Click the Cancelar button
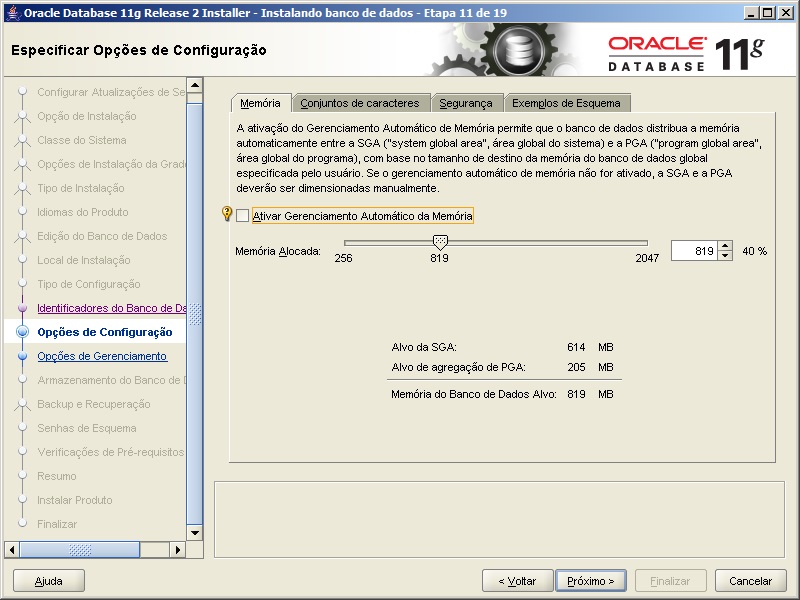The height and width of the screenshot is (600, 800). [751, 581]
